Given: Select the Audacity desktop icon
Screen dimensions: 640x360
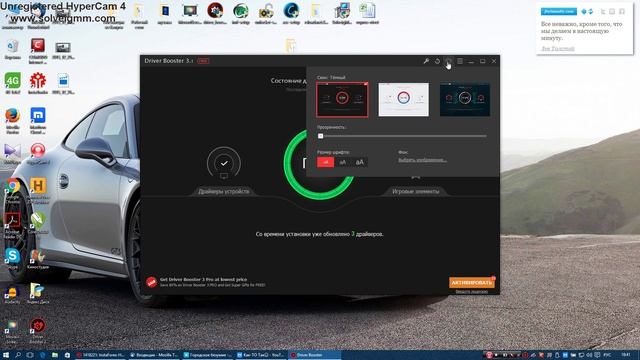Looking at the screenshot, I should [13, 294].
